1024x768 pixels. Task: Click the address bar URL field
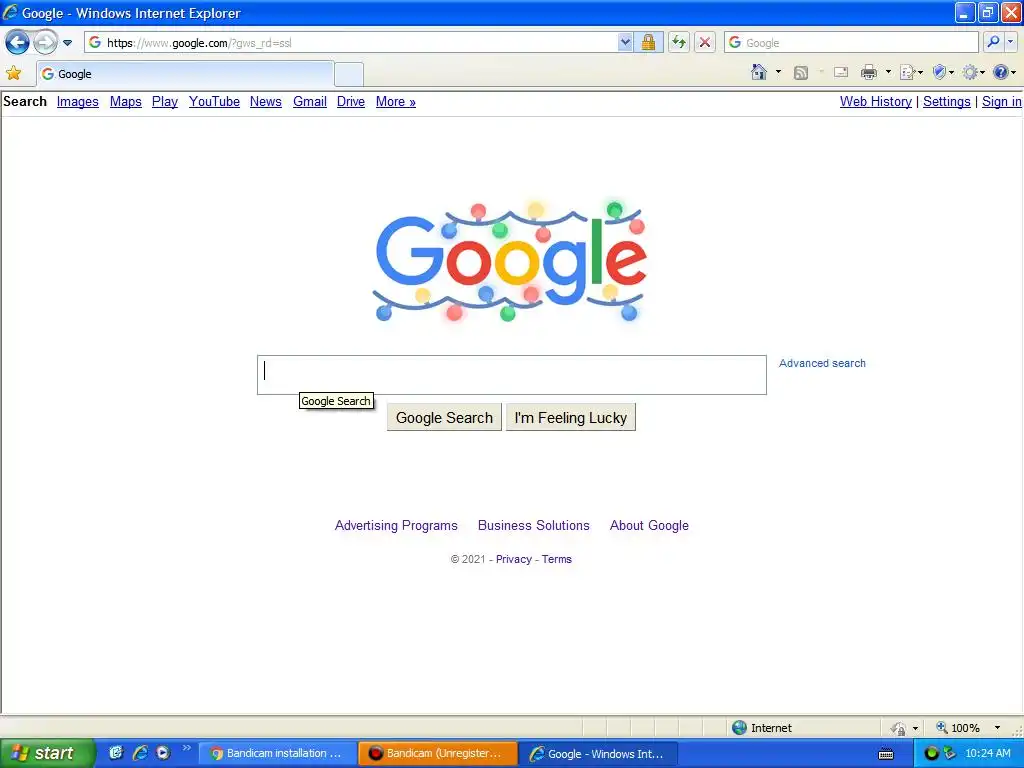[351, 43]
